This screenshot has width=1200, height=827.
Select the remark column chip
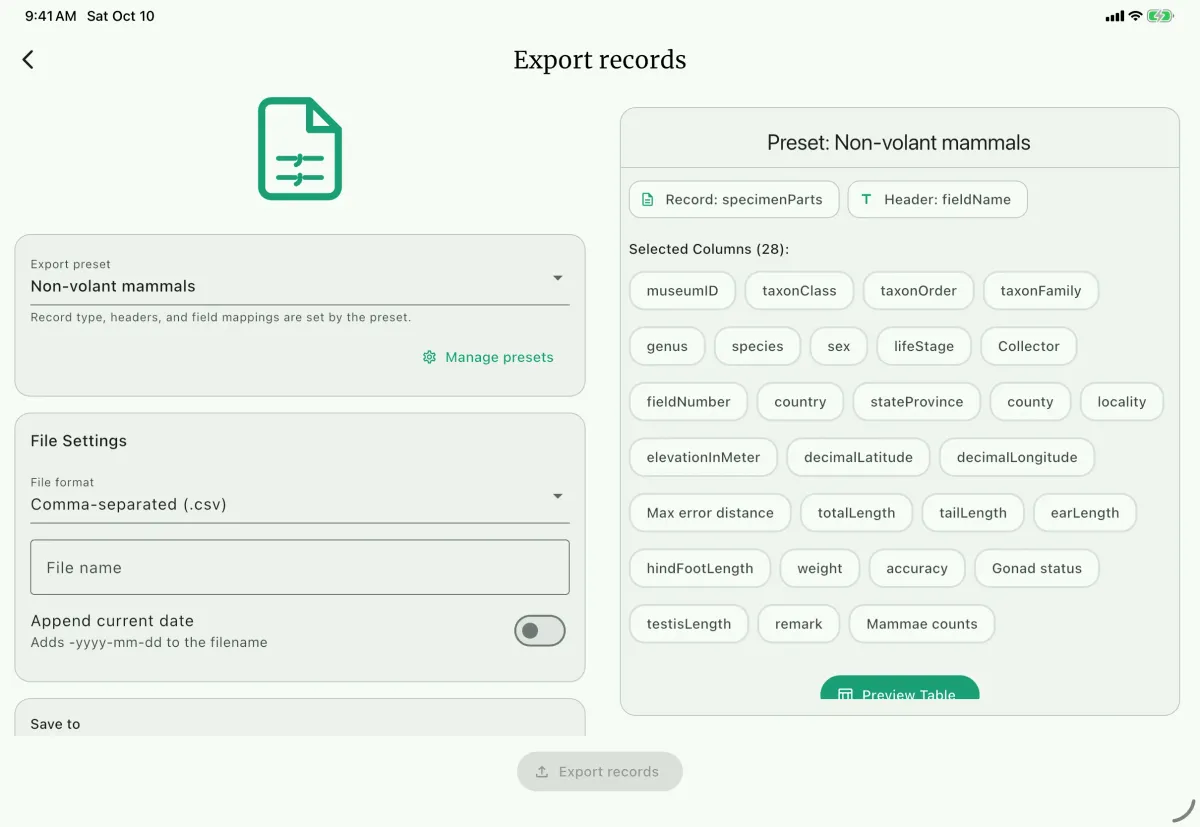(x=798, y=624)
